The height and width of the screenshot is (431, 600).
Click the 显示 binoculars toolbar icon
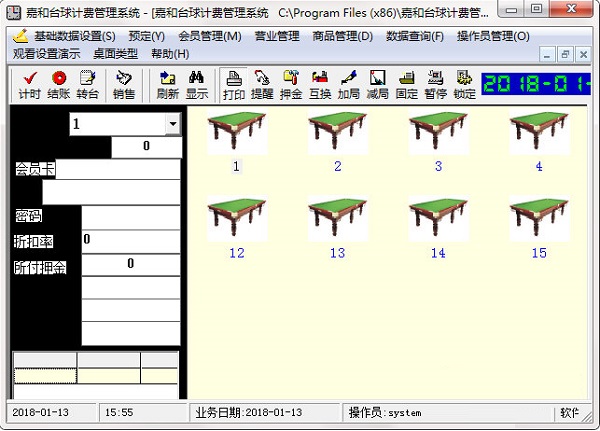pyautogui.click(x=197, y=85)
